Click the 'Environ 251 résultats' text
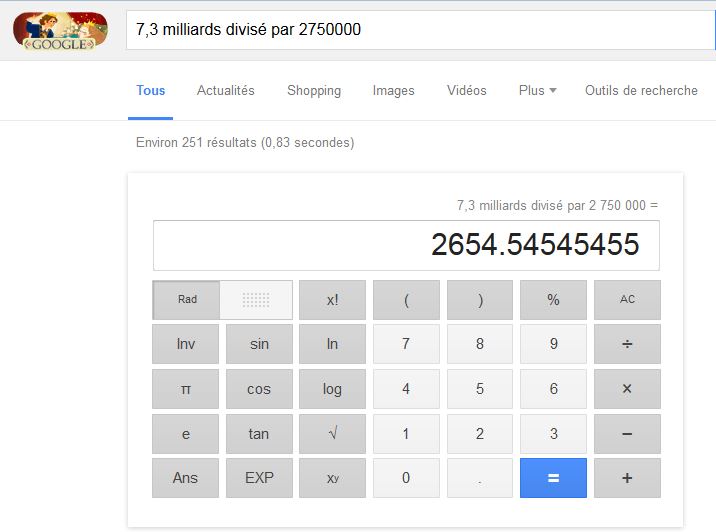The image size is (716, 532). pyautogui.click(x=196, y=142)
